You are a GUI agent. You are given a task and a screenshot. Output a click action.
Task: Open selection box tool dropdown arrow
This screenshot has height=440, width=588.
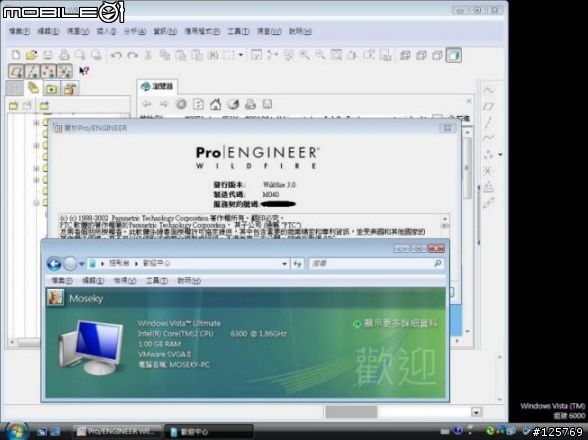click(x=241, y=55)
